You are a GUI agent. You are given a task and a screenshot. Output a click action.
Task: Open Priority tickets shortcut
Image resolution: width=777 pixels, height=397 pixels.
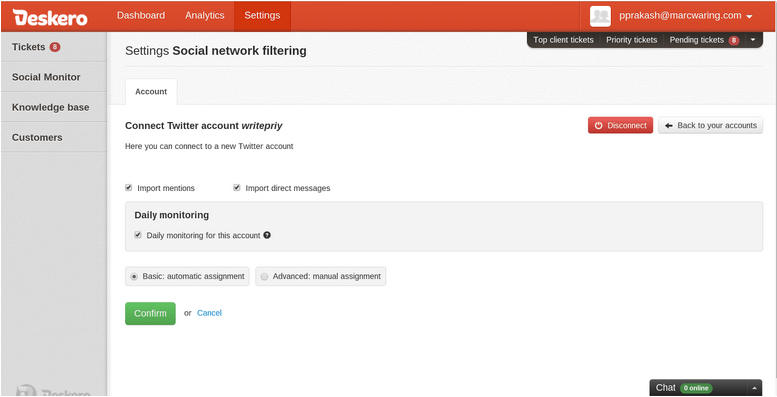[631, 40]
